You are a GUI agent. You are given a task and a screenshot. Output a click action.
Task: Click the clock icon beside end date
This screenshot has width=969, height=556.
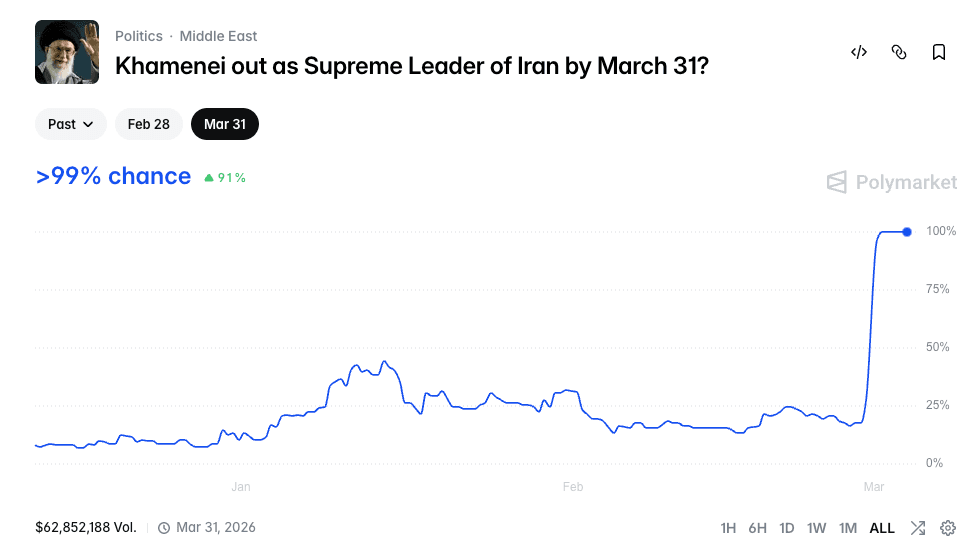[x=164, y=528]
